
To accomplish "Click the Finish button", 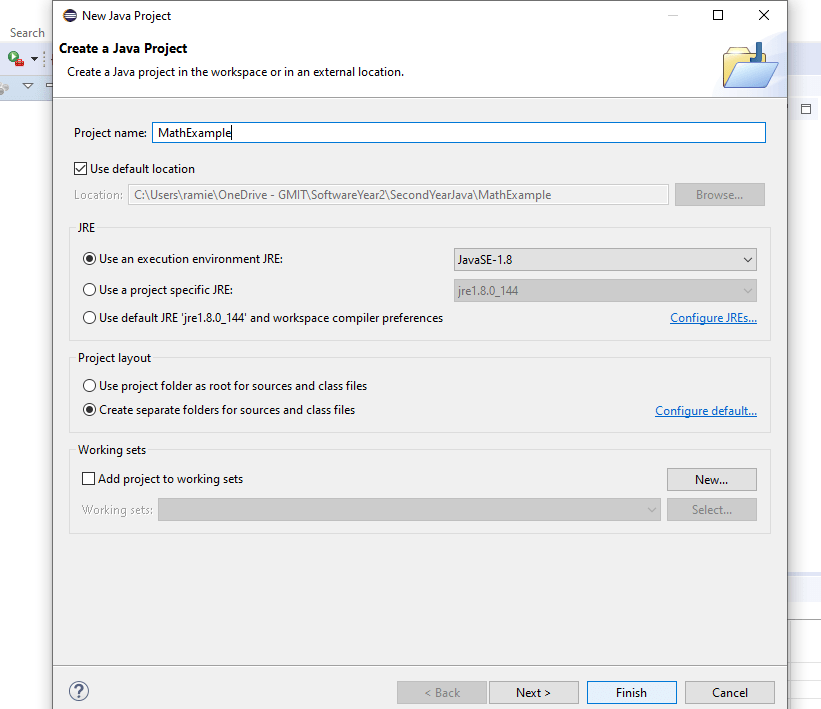I will (x=631, y=692).
